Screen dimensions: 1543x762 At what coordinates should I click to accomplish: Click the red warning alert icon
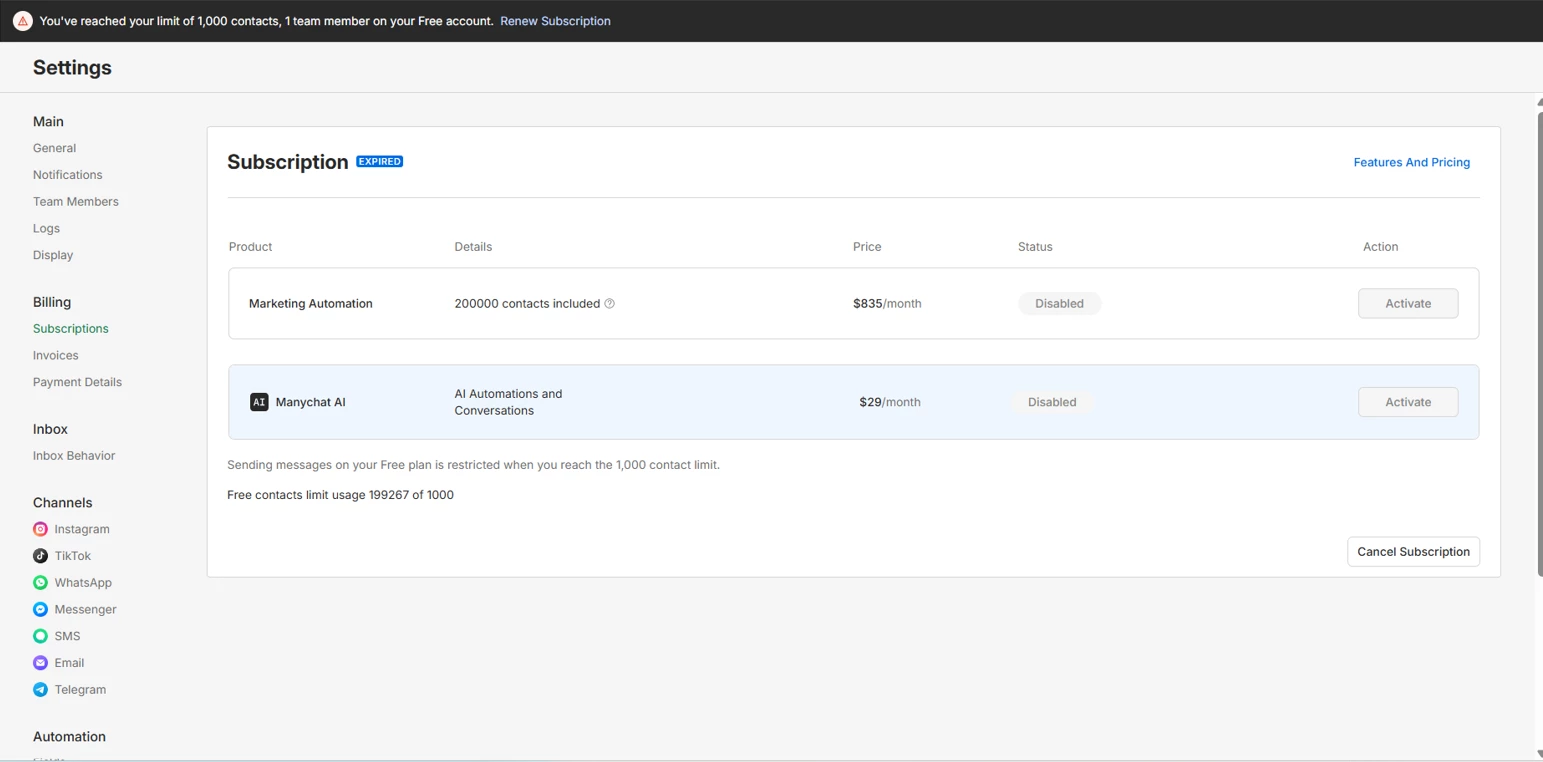coord(23,21)
